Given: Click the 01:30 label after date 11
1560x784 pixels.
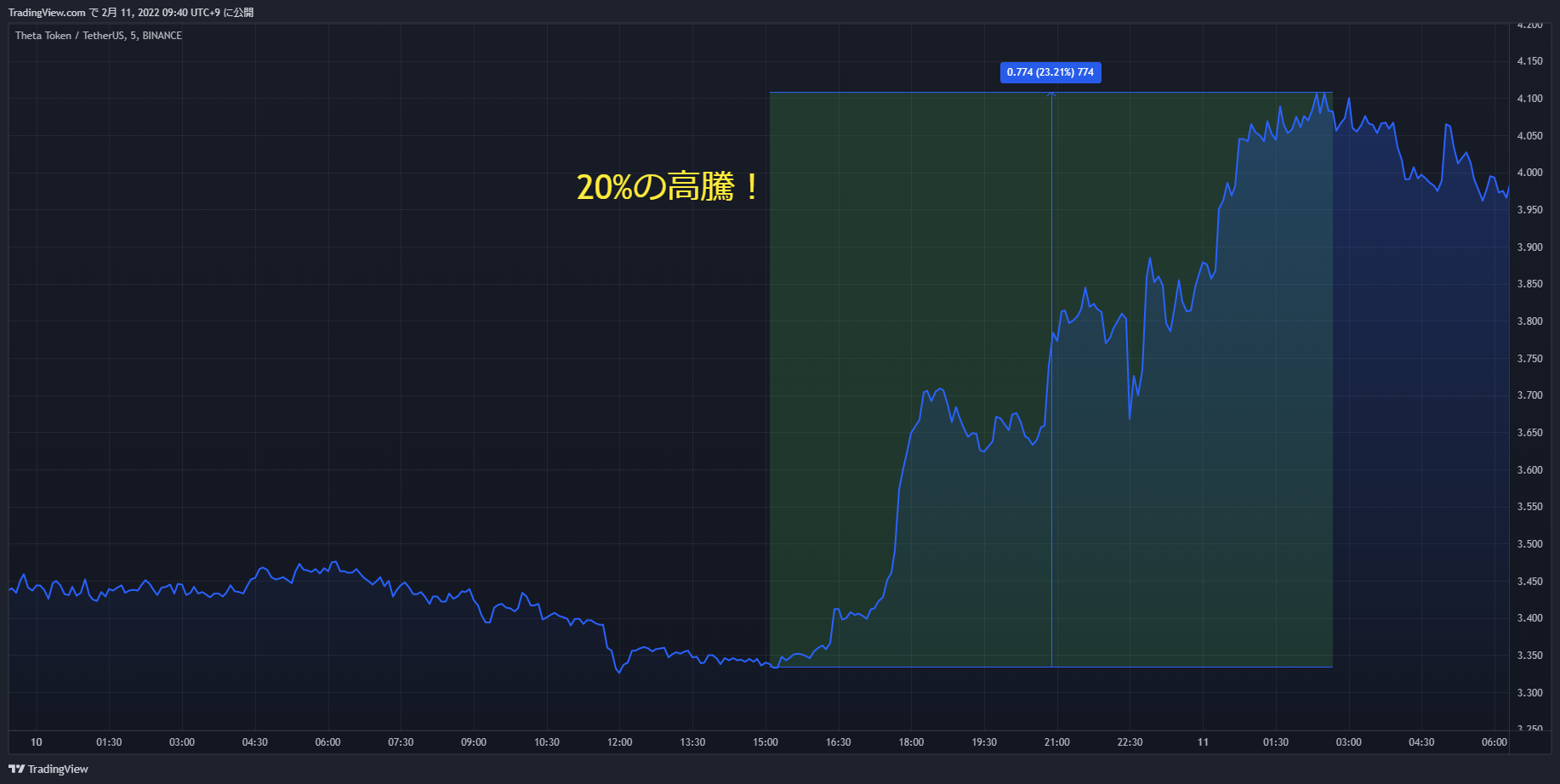Looking at the screenshot, I should click(x=1276, y=742).
